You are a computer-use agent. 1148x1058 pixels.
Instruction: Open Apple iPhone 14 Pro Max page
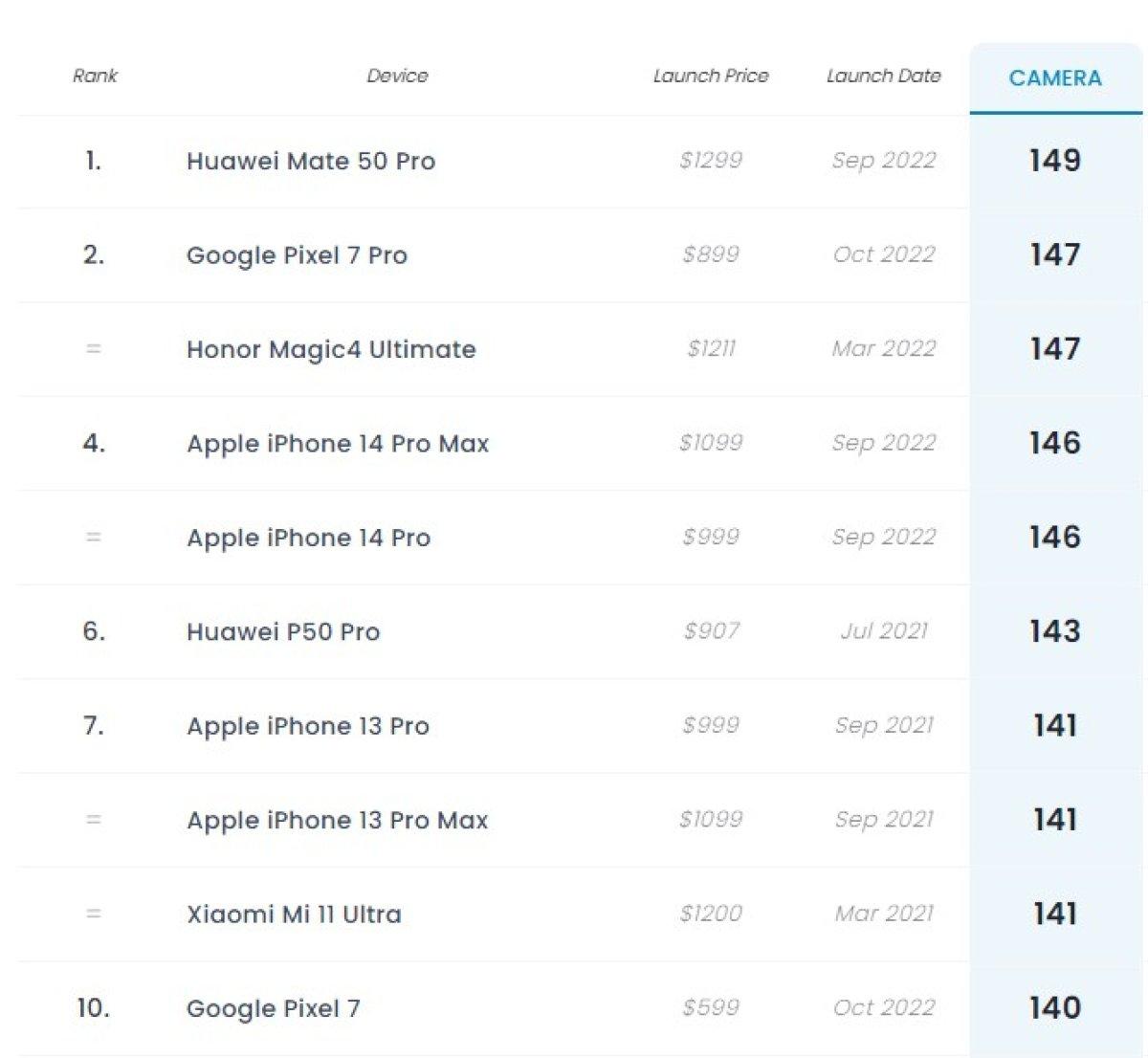click(x=338, y=444)
